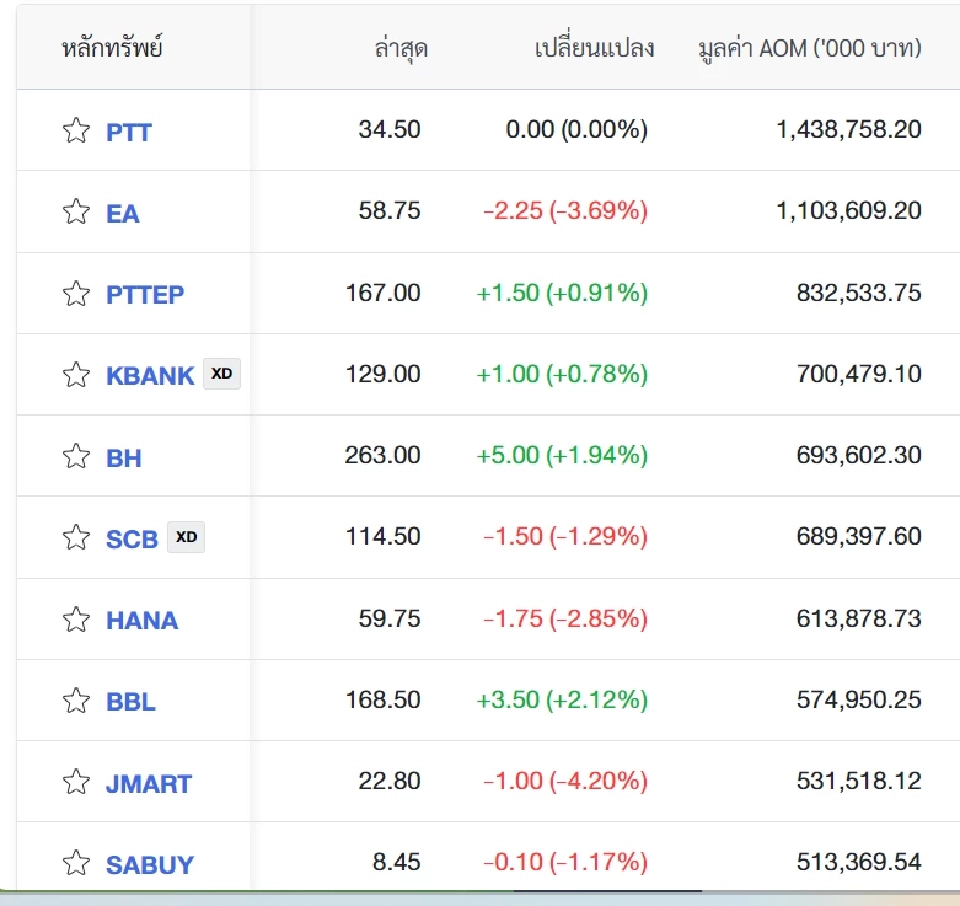Click the XD badge next to SCB
The width and height of the screenshot is (960, 906).
coord(185,537)
